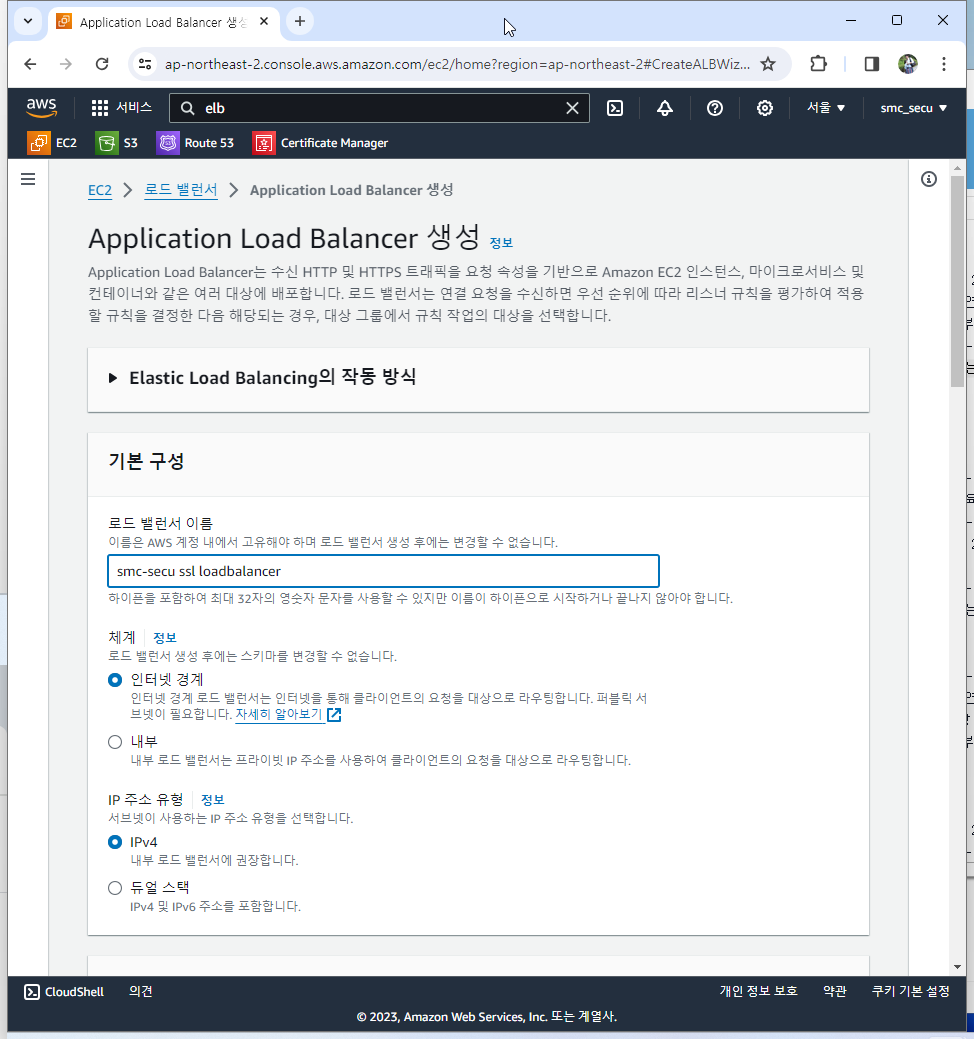
Task: Clear the elb search text with X
Action: 572,108
